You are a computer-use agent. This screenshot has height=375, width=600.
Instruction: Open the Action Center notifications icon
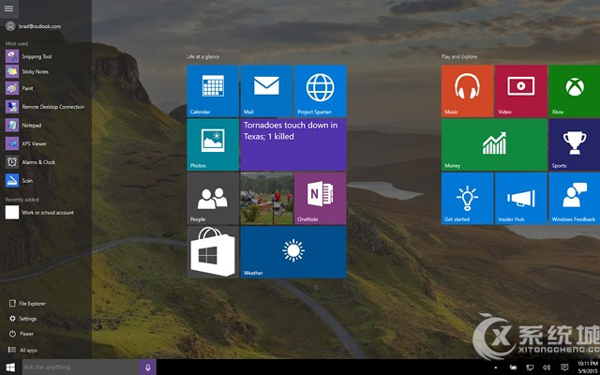click(564, 368)
